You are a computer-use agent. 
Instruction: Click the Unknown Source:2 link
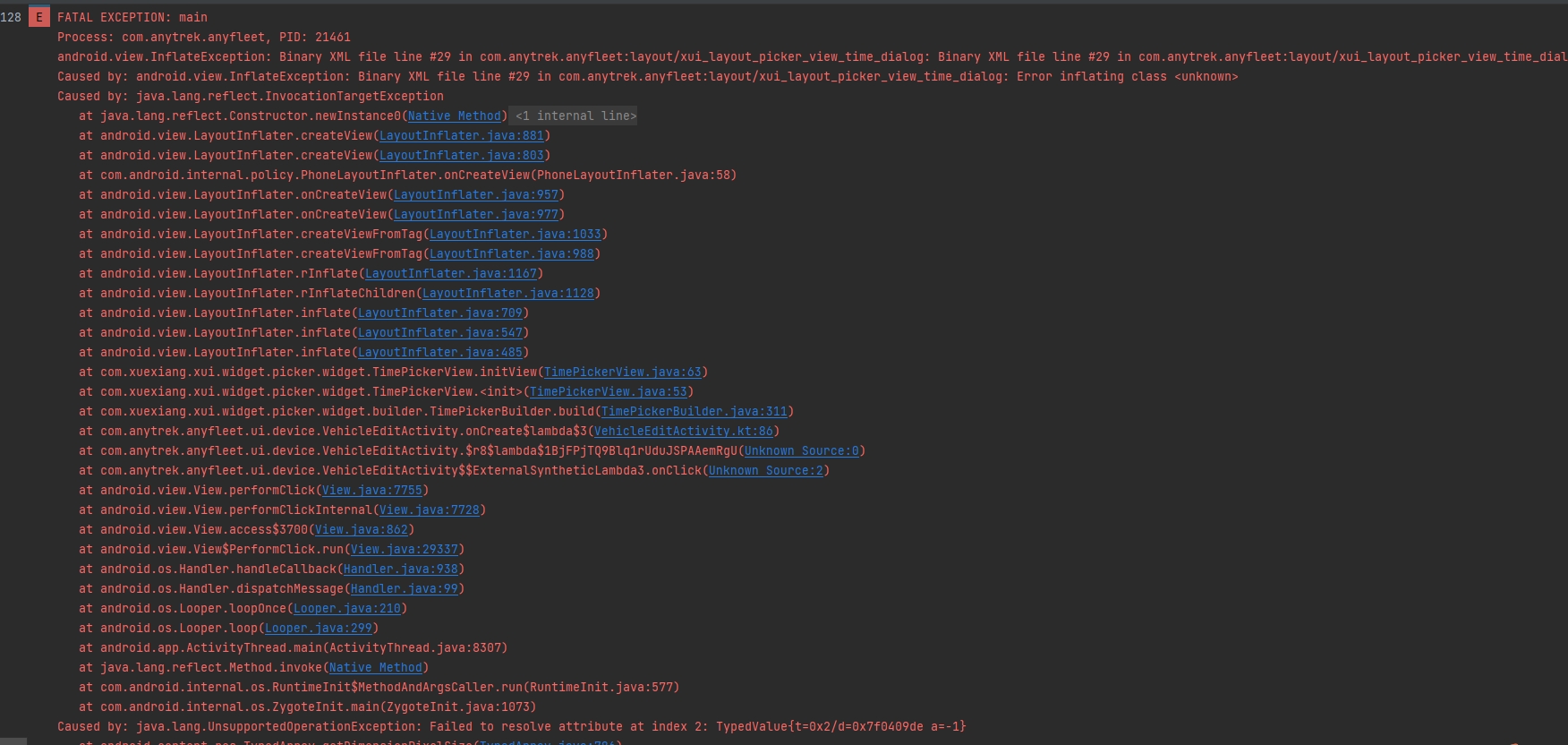[766, 470]
